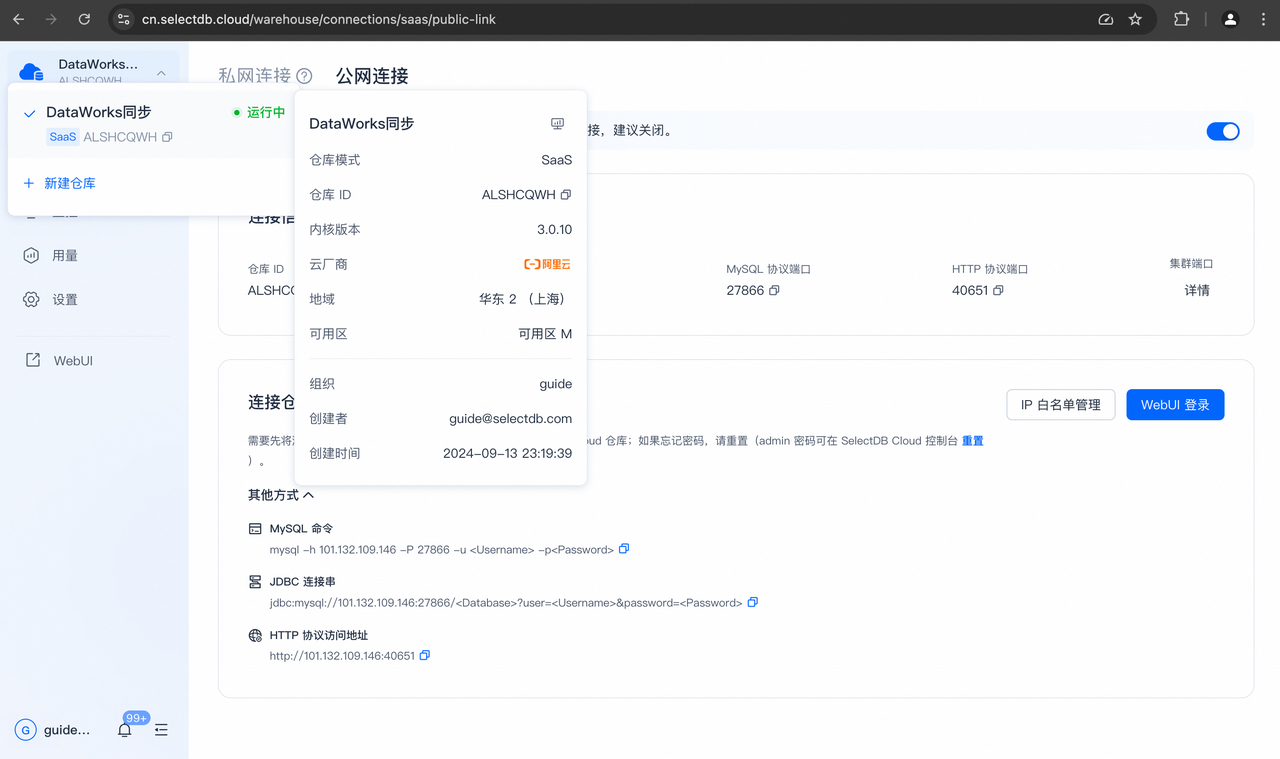Click help question icon beside 私网连接

pyautogui.click(x=304, y=76)
